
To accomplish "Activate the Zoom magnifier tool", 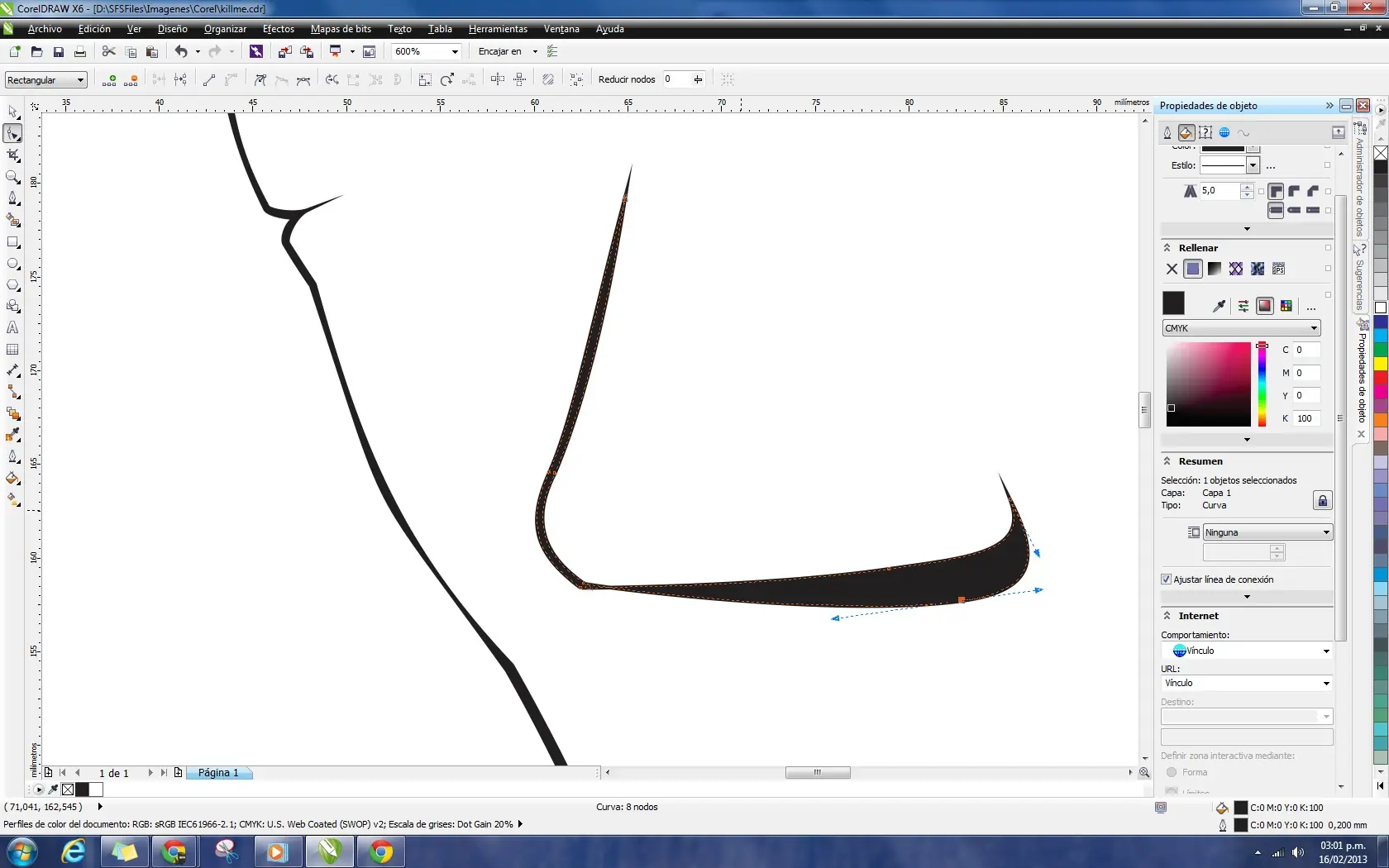I will tap(12, 177).
